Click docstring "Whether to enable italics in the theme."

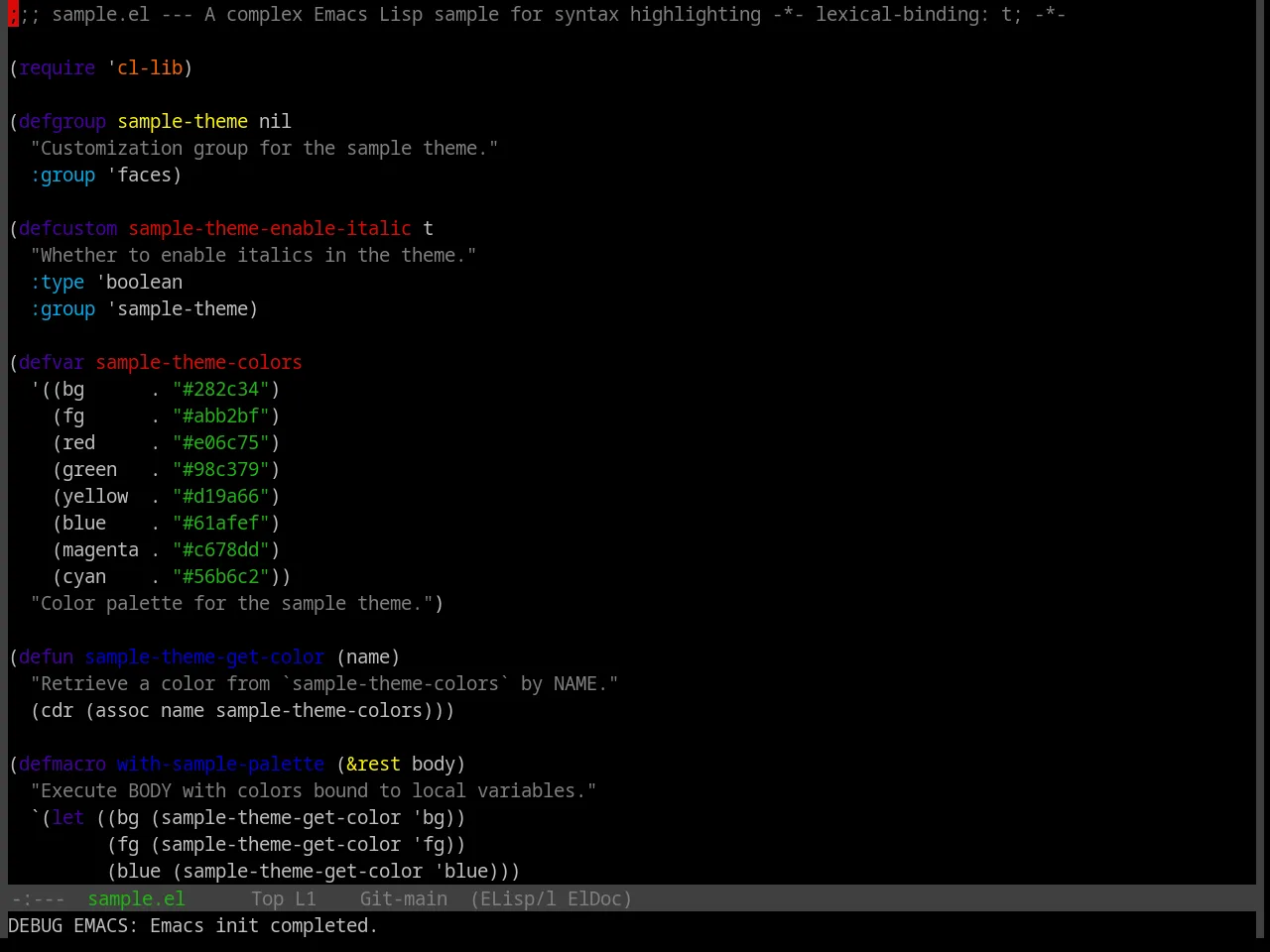click(x=253, y=255)
